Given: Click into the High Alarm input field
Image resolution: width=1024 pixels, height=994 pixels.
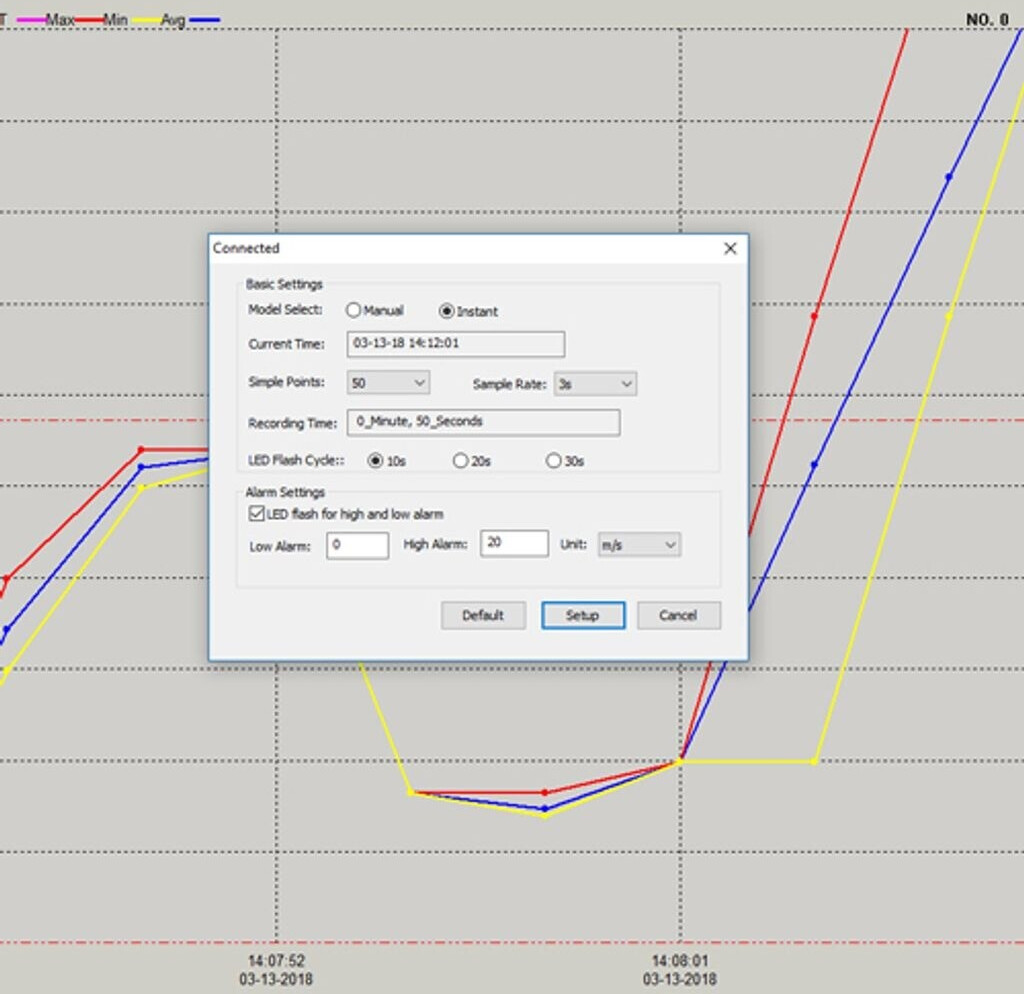Looking at the screenshot, I should 514,544.
